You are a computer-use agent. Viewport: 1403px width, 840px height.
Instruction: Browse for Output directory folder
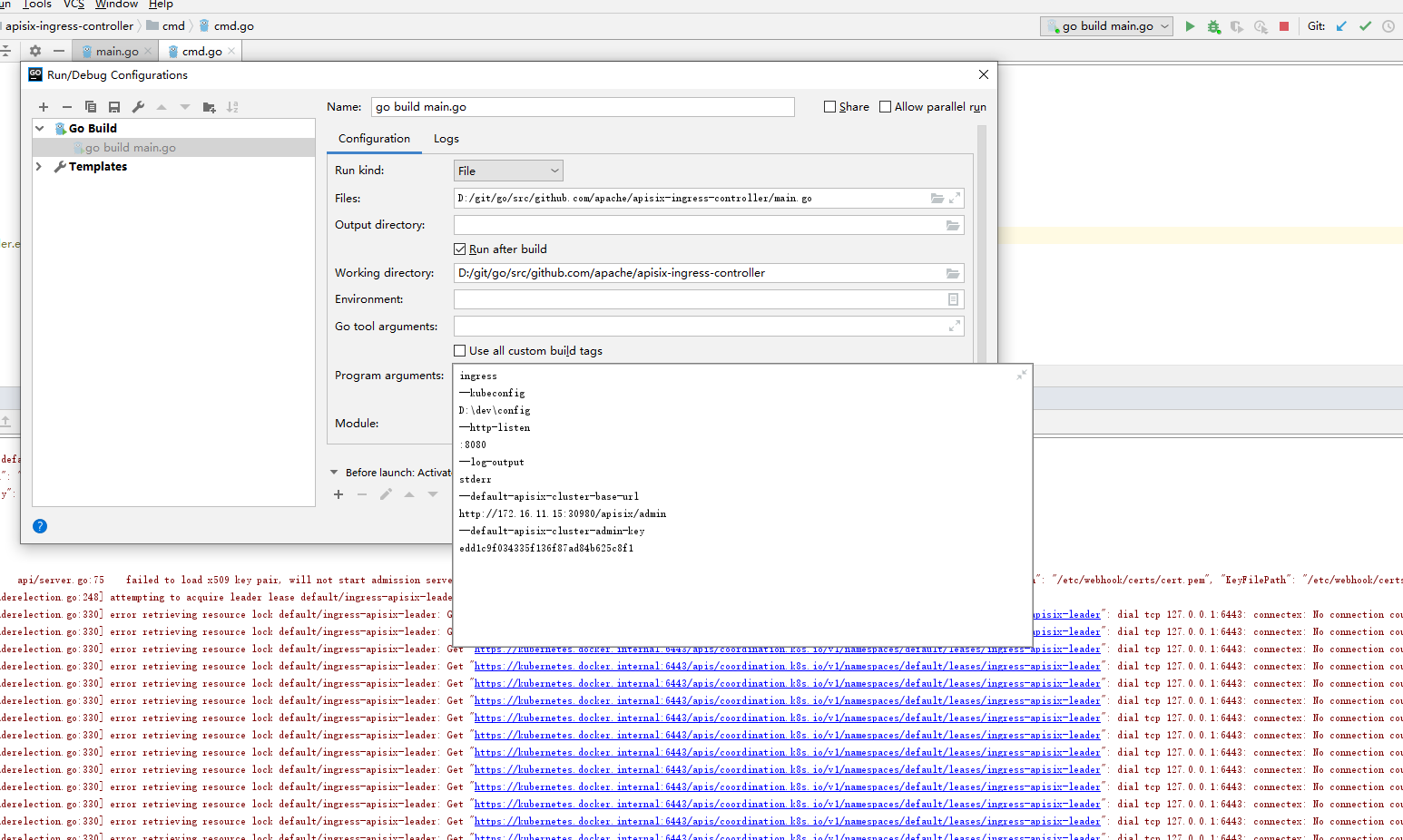(x=953, y=225)
